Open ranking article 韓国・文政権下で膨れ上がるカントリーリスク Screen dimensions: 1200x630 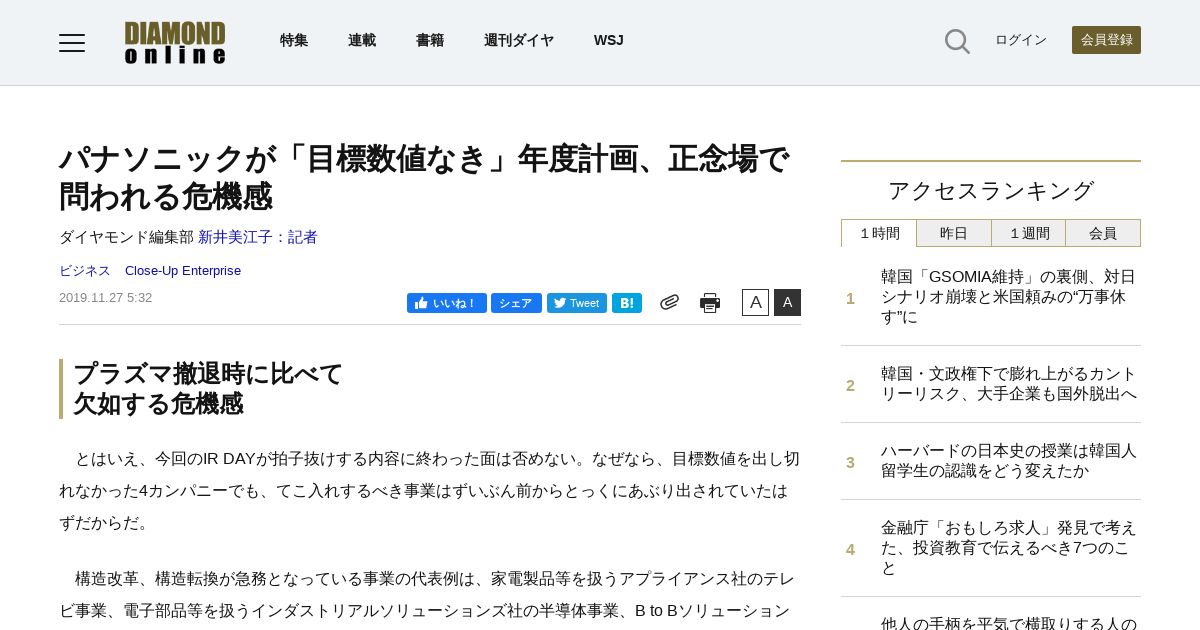click(1009, 384)
